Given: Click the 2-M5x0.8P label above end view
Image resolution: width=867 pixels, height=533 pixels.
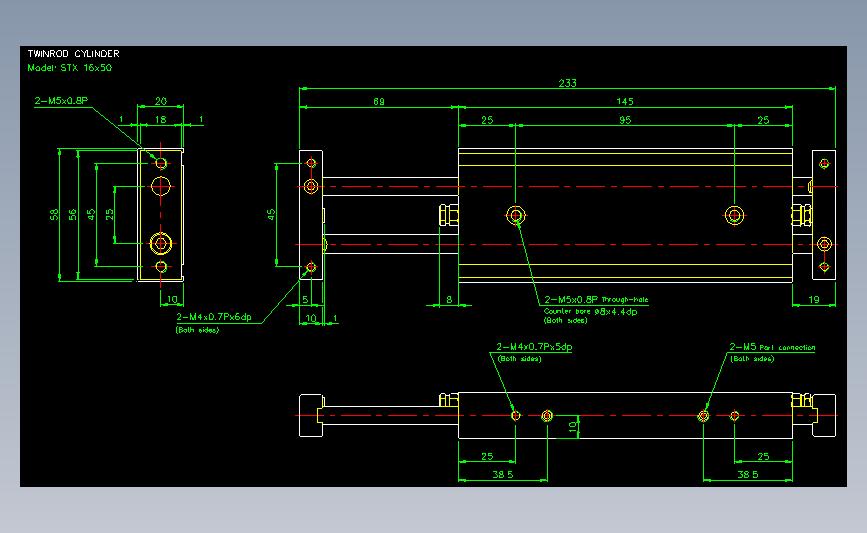Looking at the screenshot, I should click(x=61, y=101).
